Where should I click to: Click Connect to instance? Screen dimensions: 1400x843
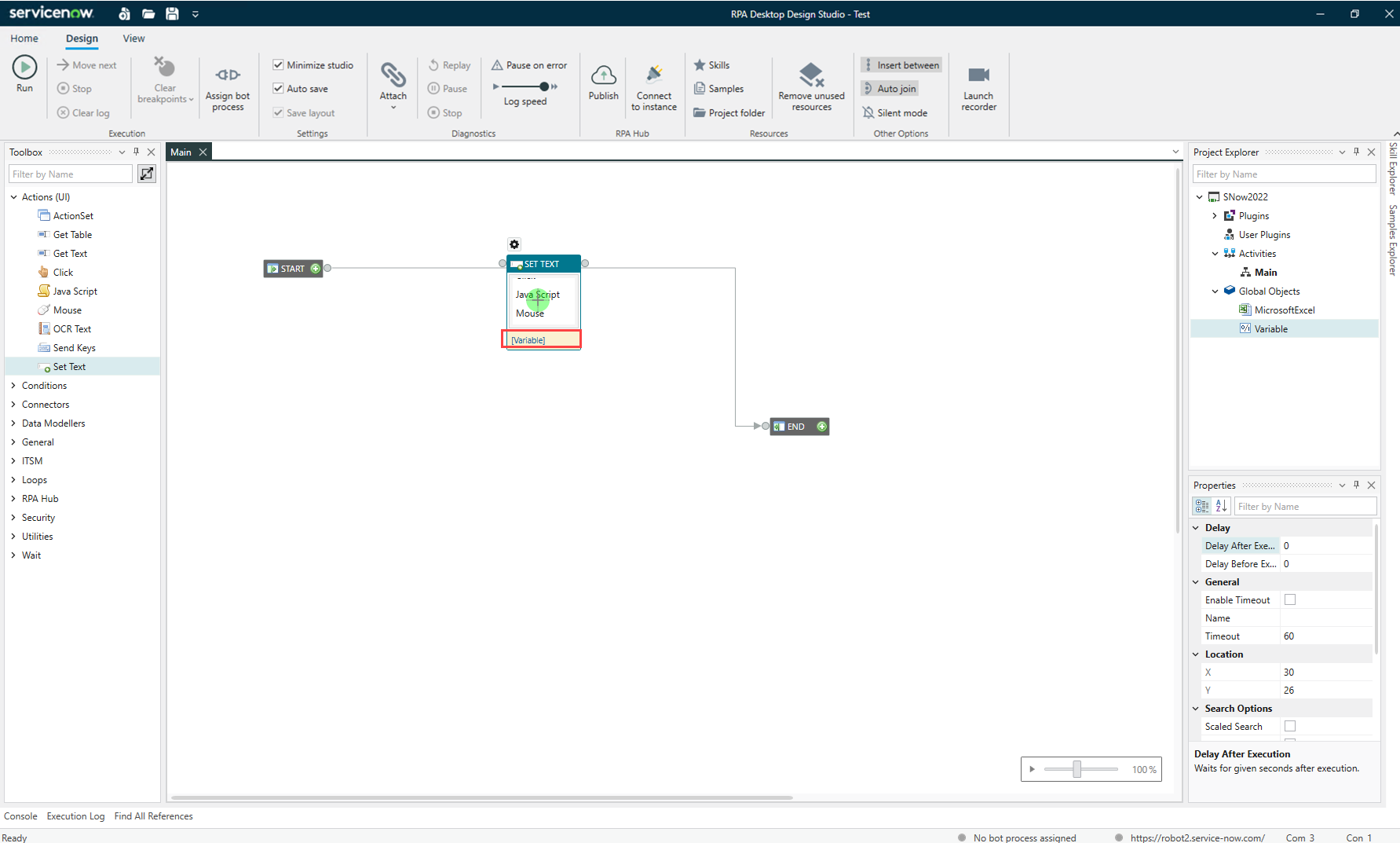coord(654,87)
